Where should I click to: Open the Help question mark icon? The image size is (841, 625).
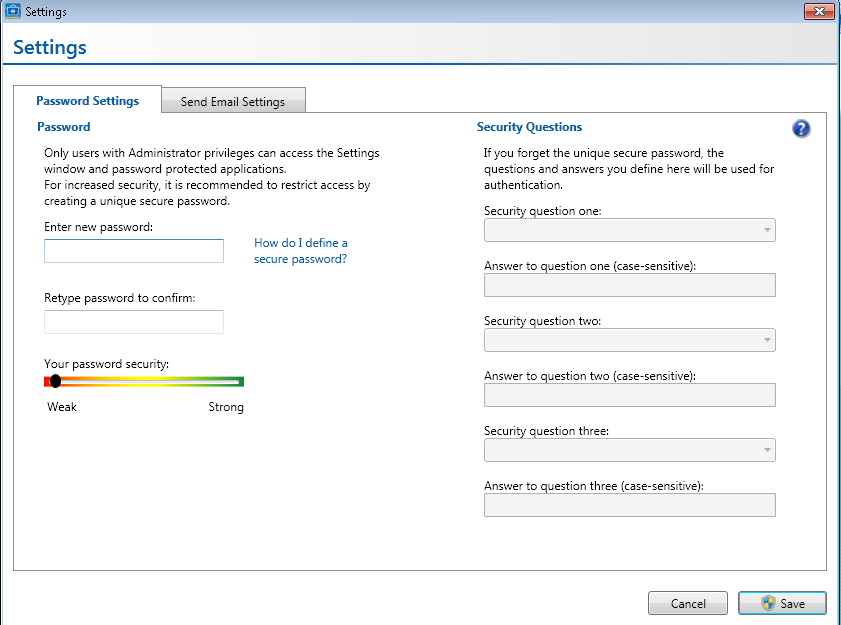pyautogui.click(x=801, y=128)
